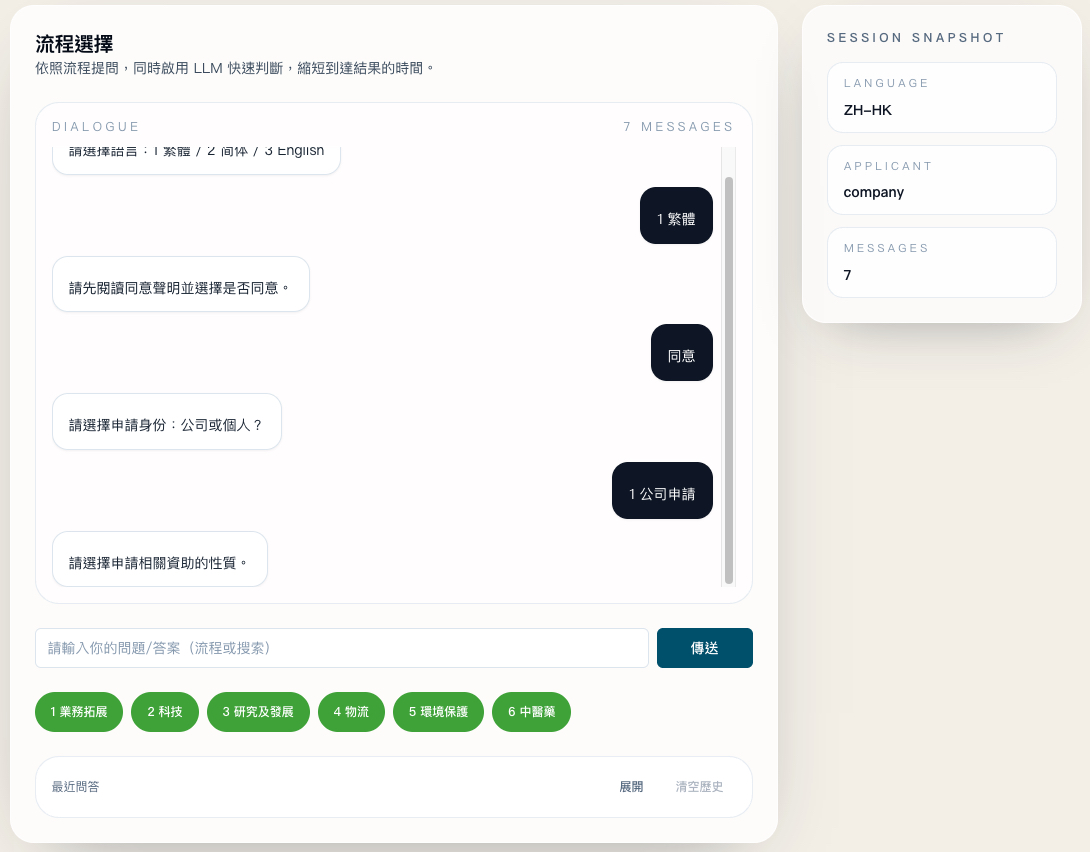Click the user message 1 公司申請
Viewport: 1090px width, 852px height.
[x=662, y=491]
